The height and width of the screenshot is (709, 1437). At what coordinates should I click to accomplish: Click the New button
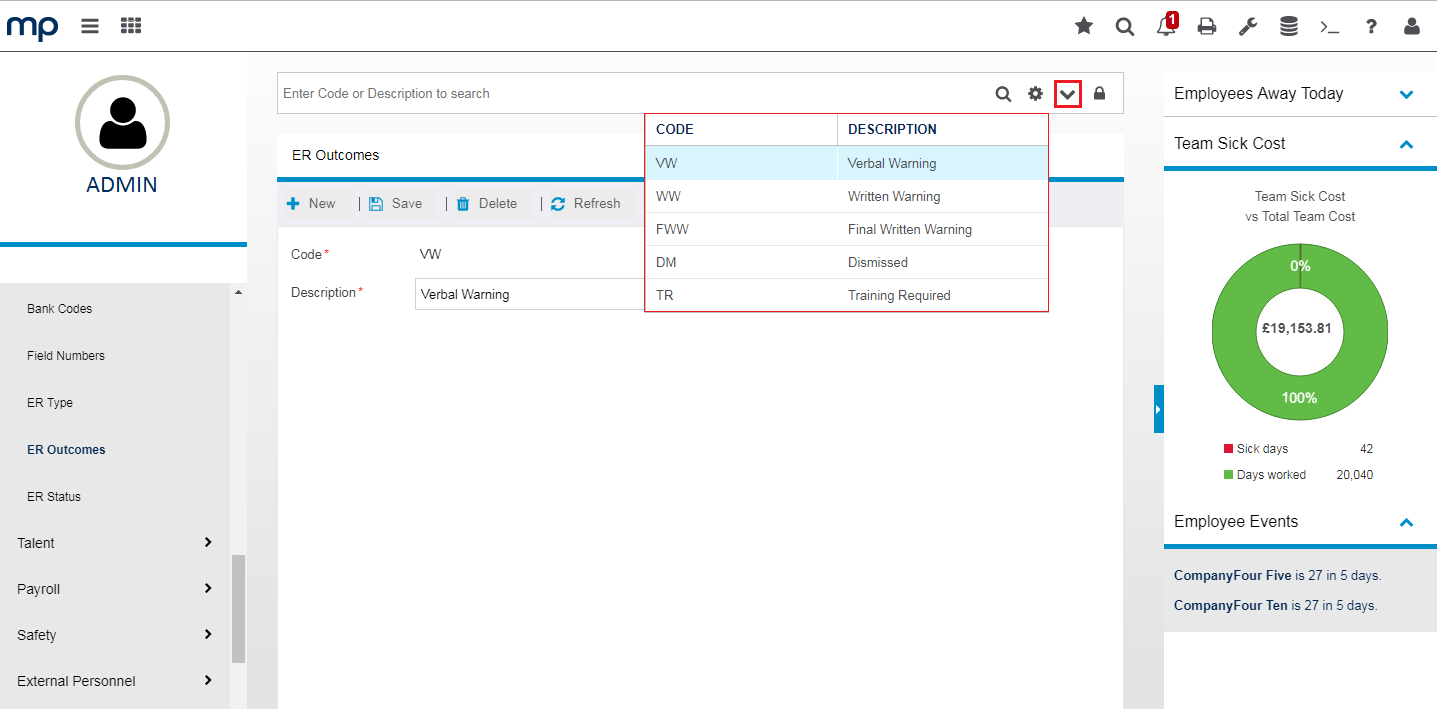pyautogui.click(x=312, y=203)
